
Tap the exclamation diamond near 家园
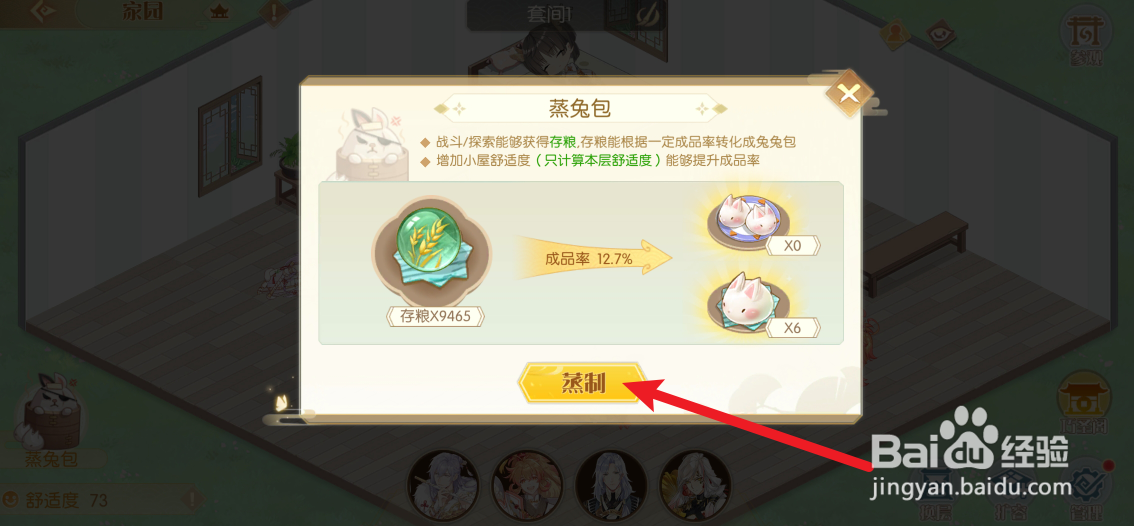(274, 11)
